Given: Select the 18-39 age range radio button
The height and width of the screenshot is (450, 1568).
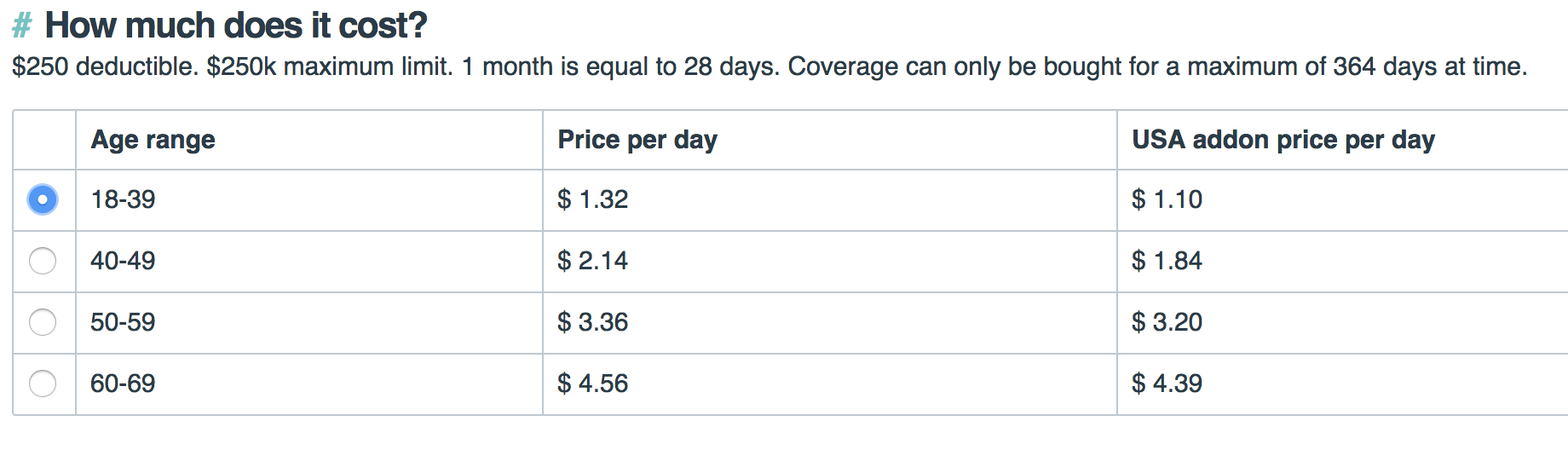Looking at the screenshot, I should click(43, 199).
